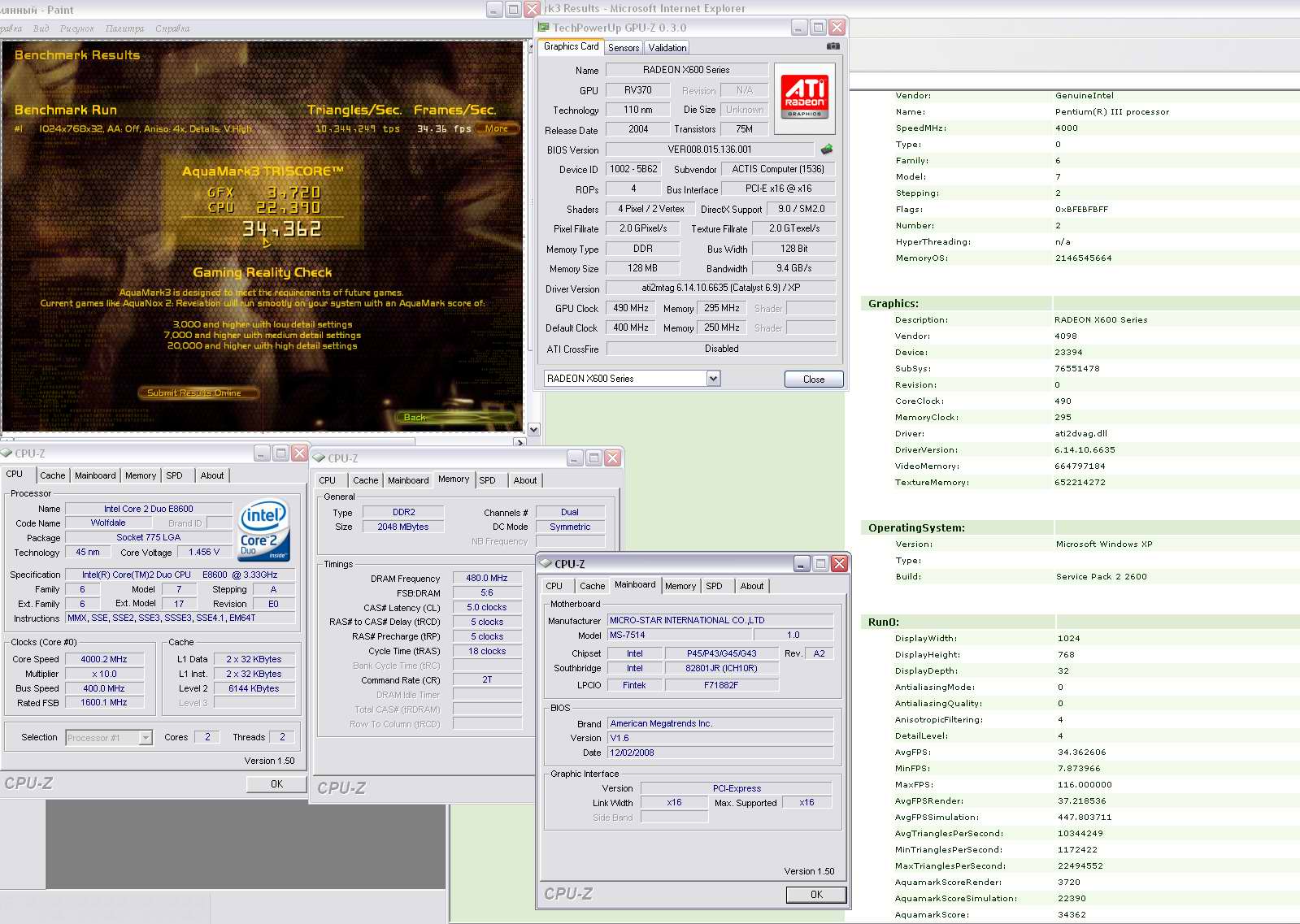Click the BIOS Version field in GPU-Z

710,150
